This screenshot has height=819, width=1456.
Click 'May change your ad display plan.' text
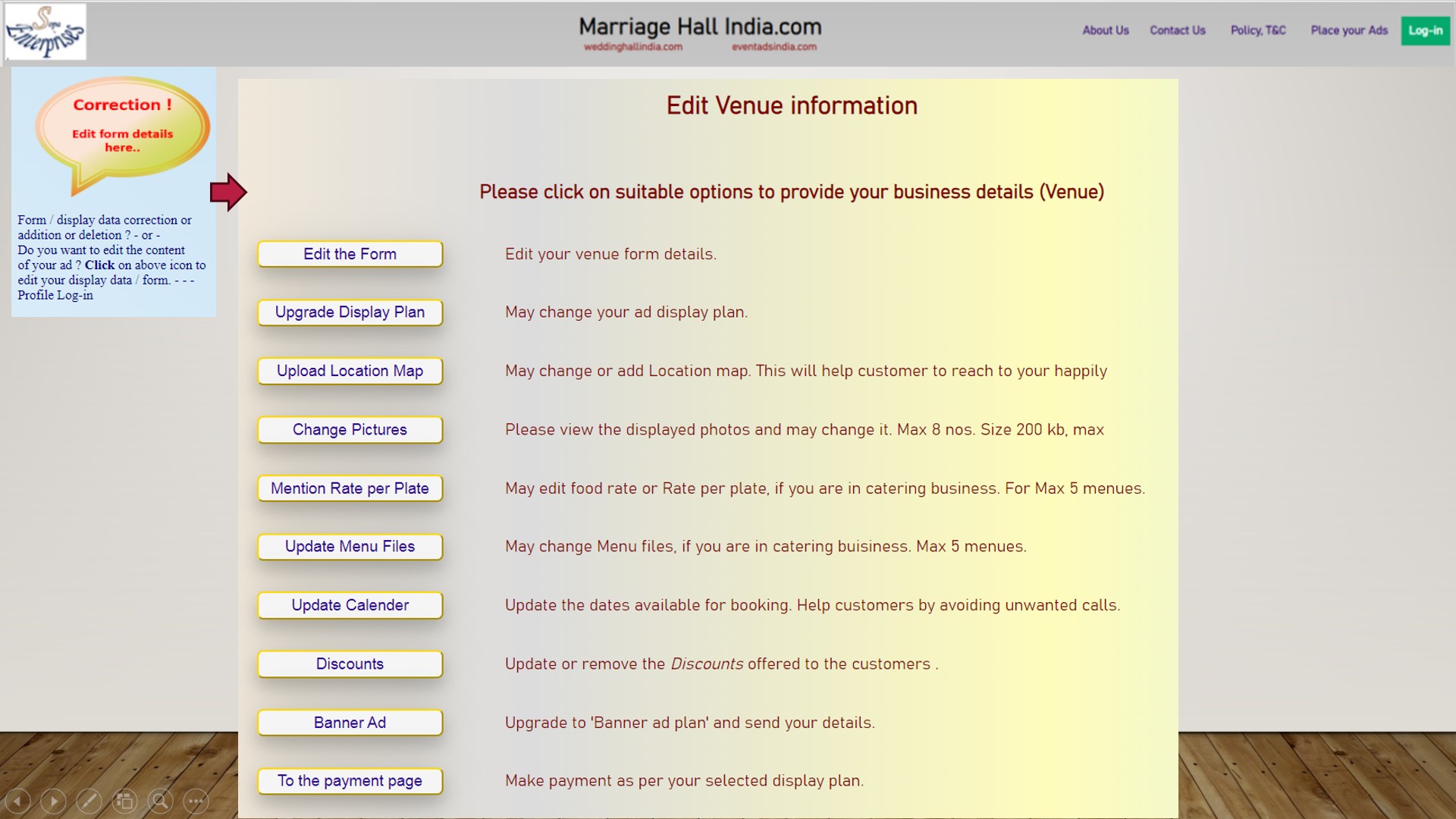[626, 312]
